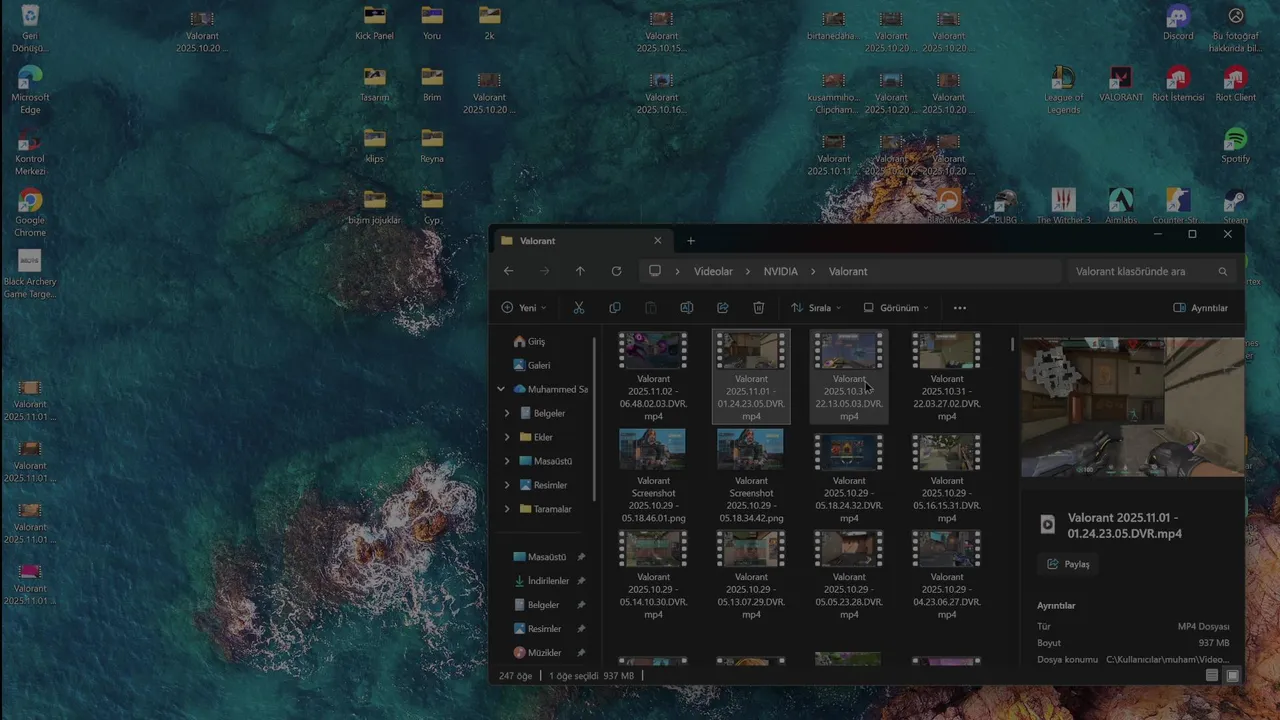Screen dimensions: 1280x720
Task: Click the Valorant klasöründe ara search field
Action: [1150, 271]
